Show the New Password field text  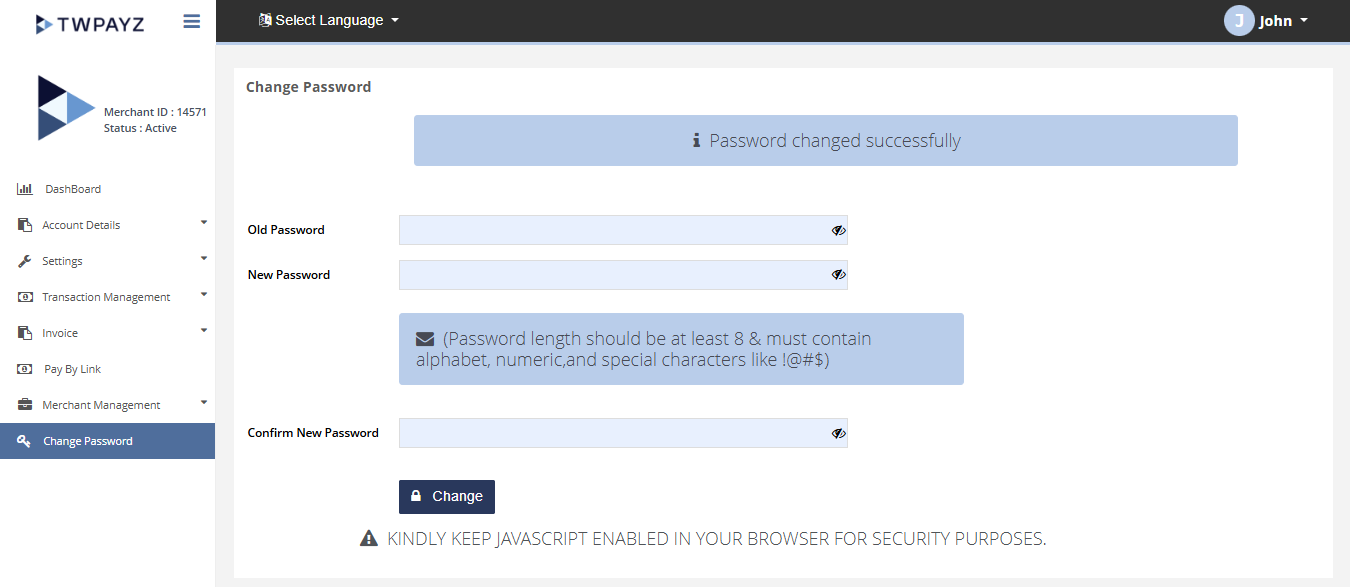(x=838, y=275)
